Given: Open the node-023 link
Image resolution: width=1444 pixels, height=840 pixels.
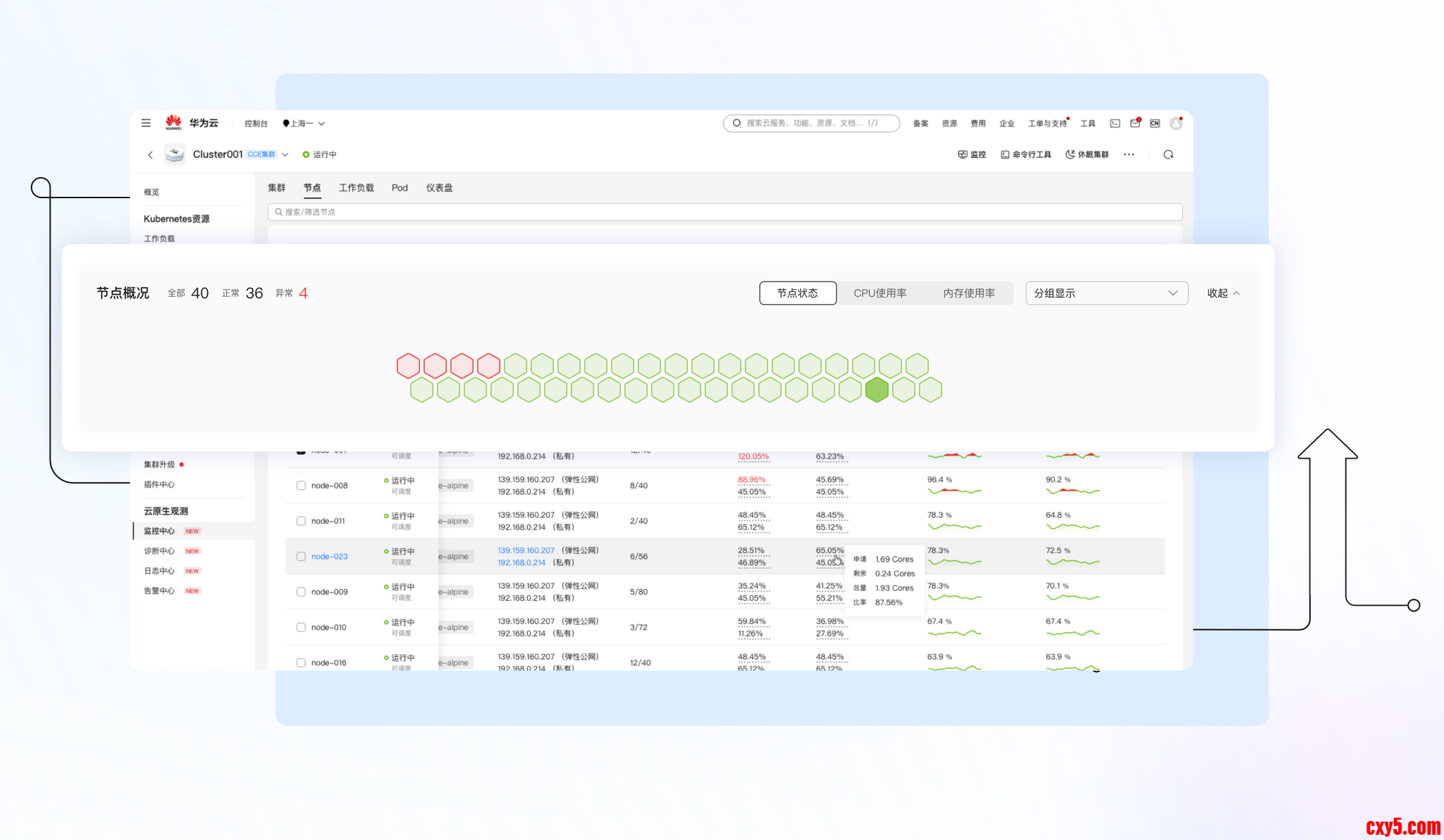Looking at the screenshot, I should click(x=329, y=556).
